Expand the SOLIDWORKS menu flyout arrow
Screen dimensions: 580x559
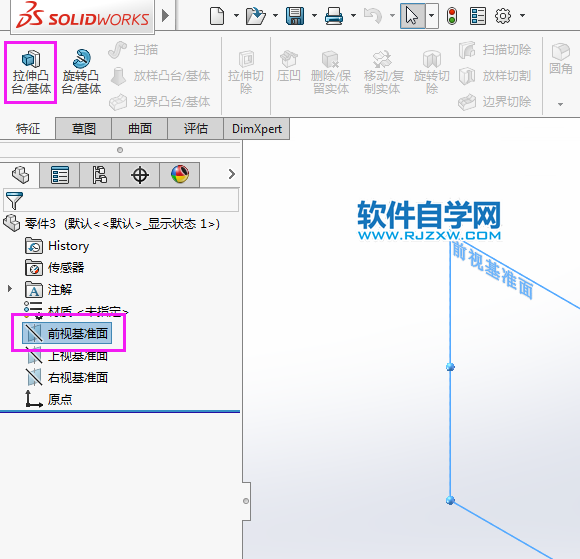166,16
